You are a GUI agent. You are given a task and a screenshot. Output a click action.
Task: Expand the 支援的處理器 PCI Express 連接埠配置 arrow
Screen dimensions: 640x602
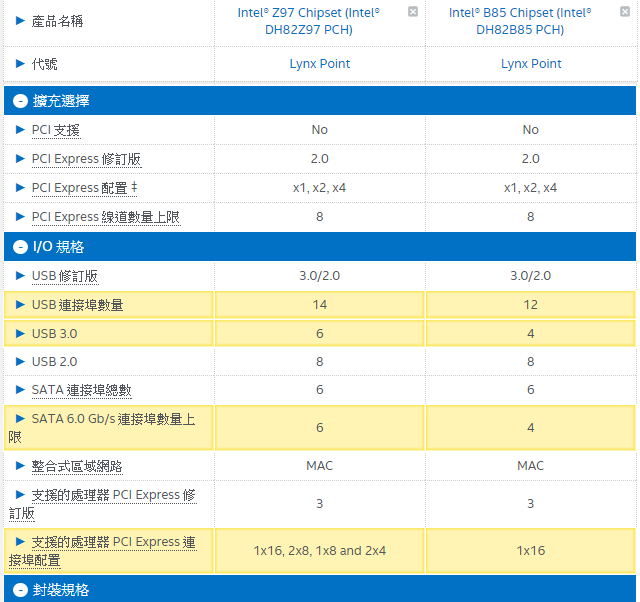tap(20, 541)
